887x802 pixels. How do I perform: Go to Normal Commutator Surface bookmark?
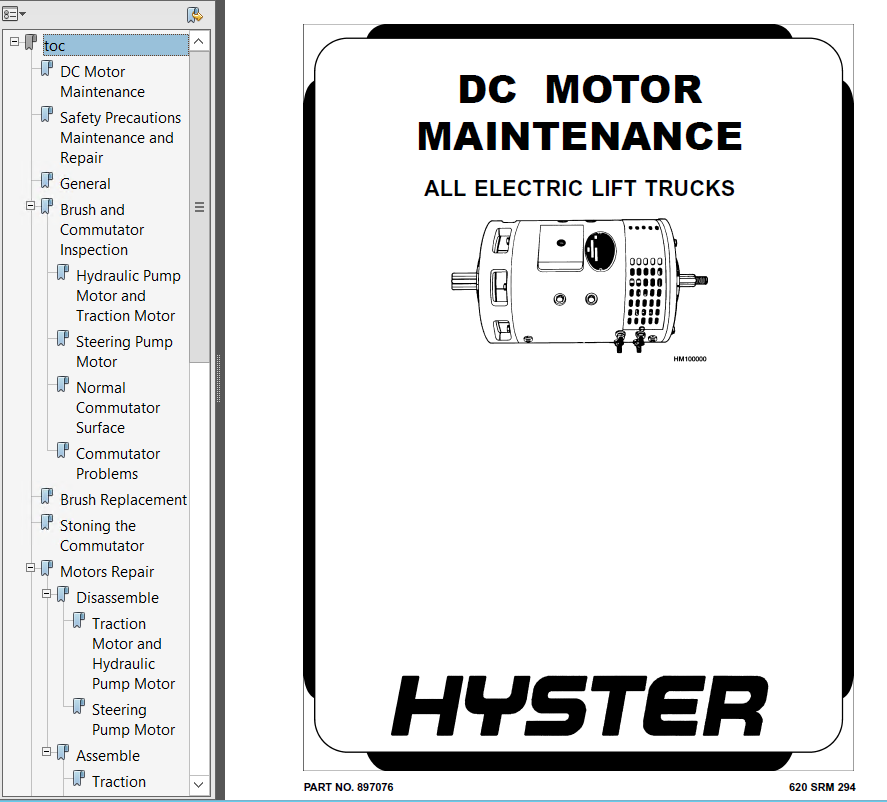(118, 408)
